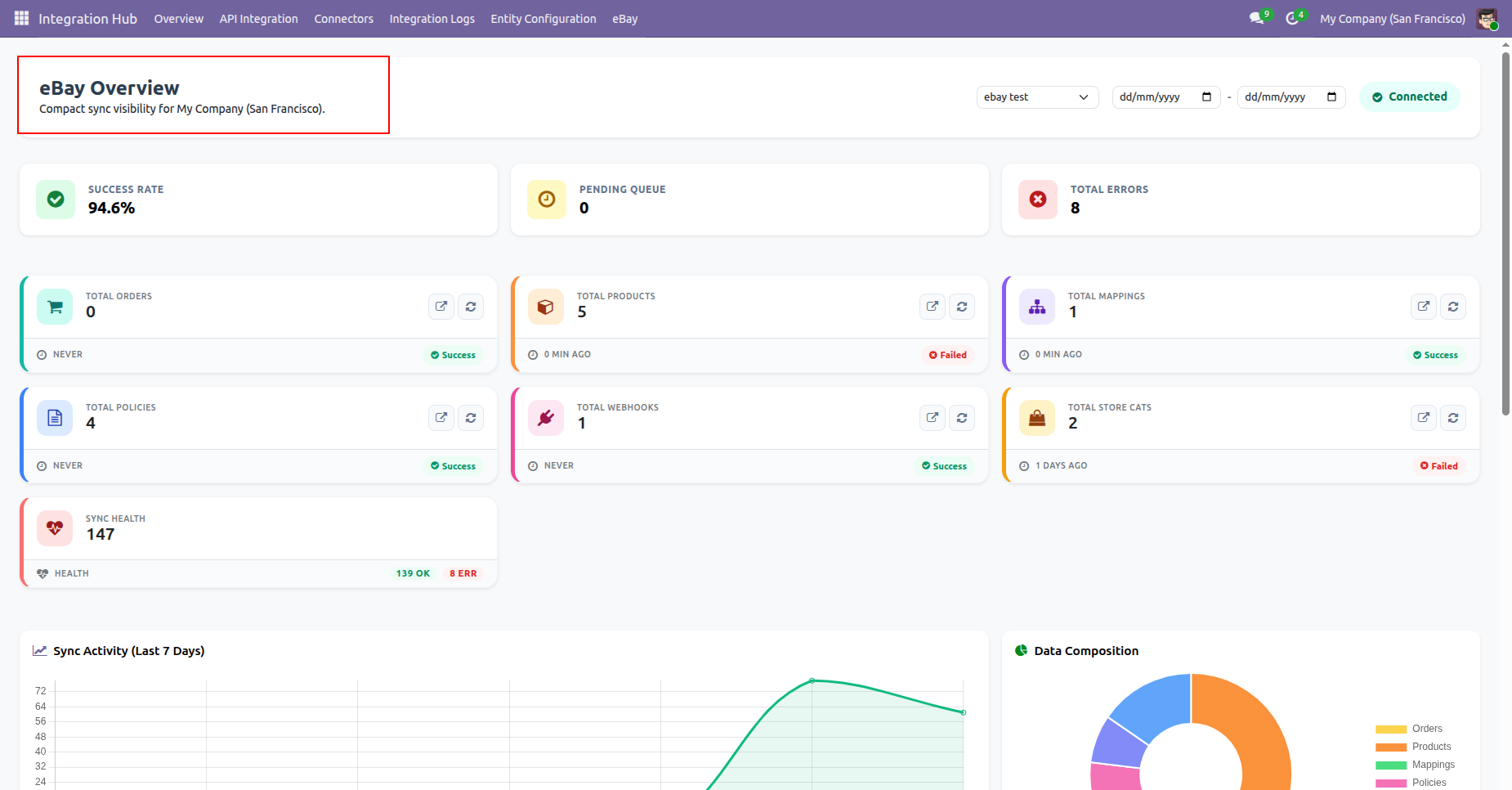
Task: Click the Pending Queue clock icon
Action: [x=547, y=200]
